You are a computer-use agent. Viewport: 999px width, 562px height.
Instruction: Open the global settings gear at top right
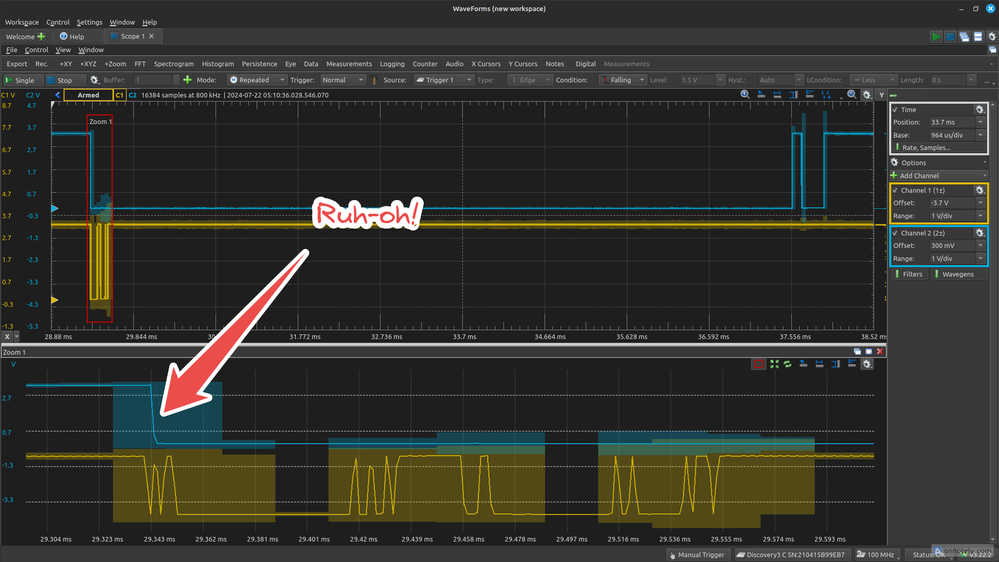coord(992,37)
